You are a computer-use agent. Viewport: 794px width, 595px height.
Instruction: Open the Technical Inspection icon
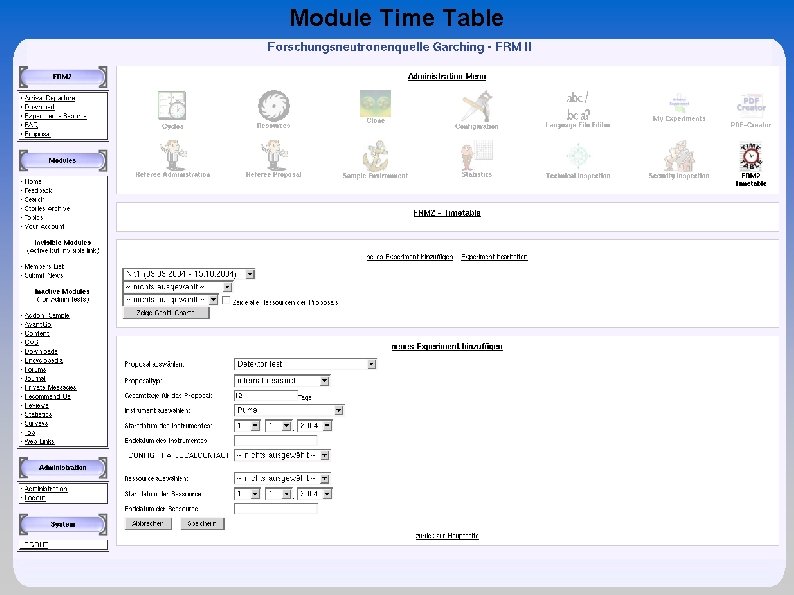[578, 156]
